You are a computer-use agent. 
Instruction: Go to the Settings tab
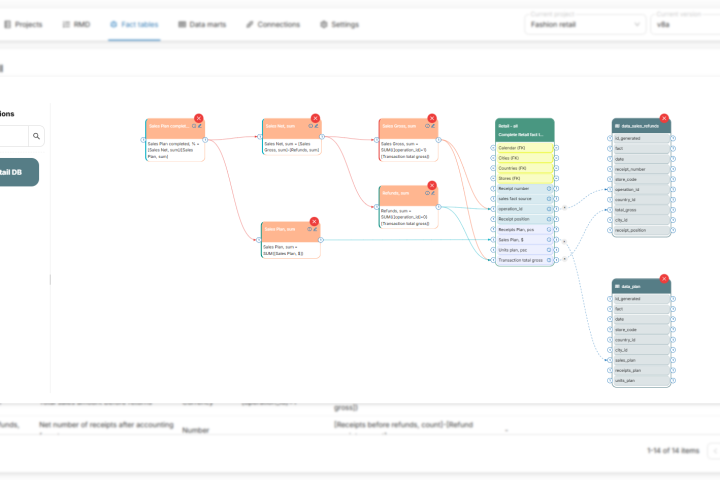coord(339,23)
